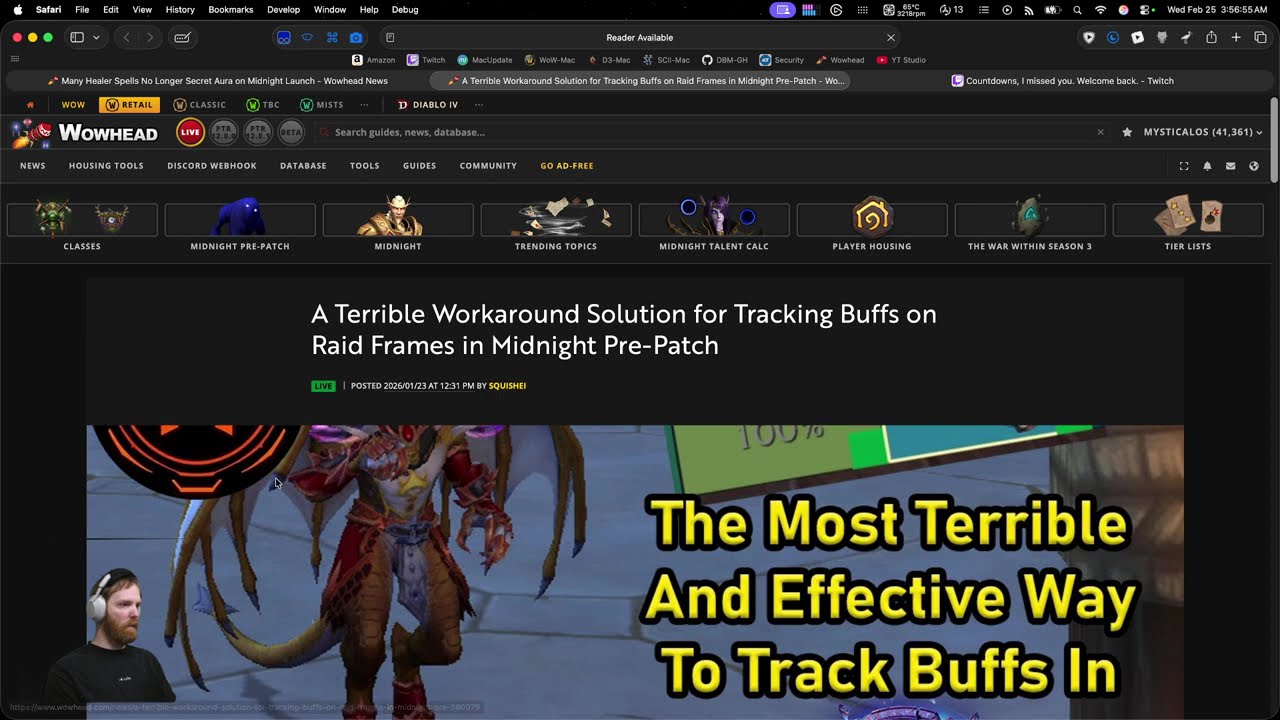Open the MIDNIGHT PRE-PATCH banner
The image size is (1280, 720).
[x=240, y=223]
